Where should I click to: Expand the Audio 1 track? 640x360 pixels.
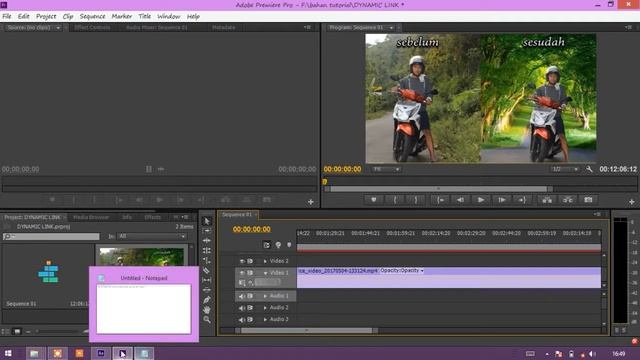tap(265, 296)
